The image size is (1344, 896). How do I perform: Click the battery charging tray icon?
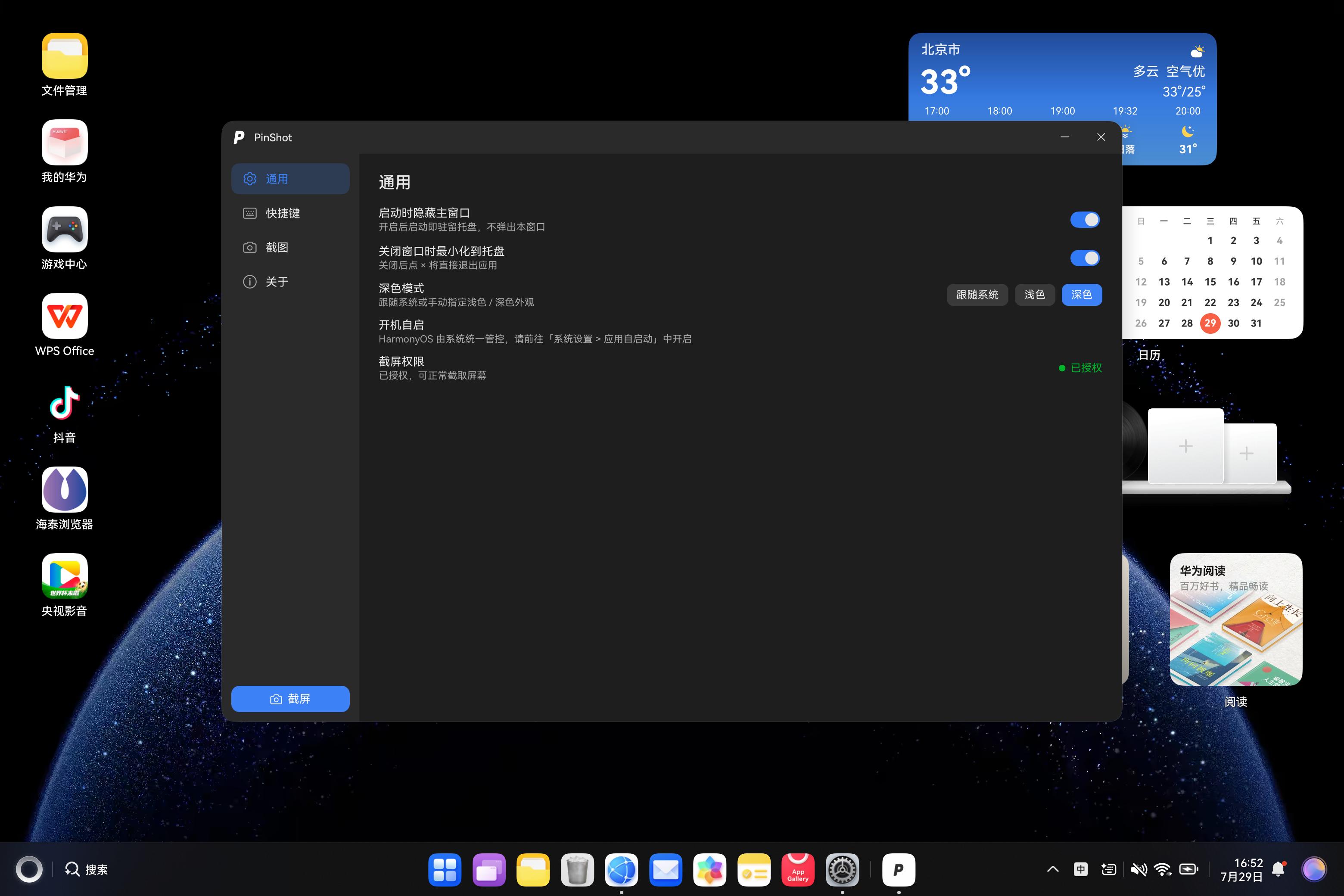click(1189, 870)
